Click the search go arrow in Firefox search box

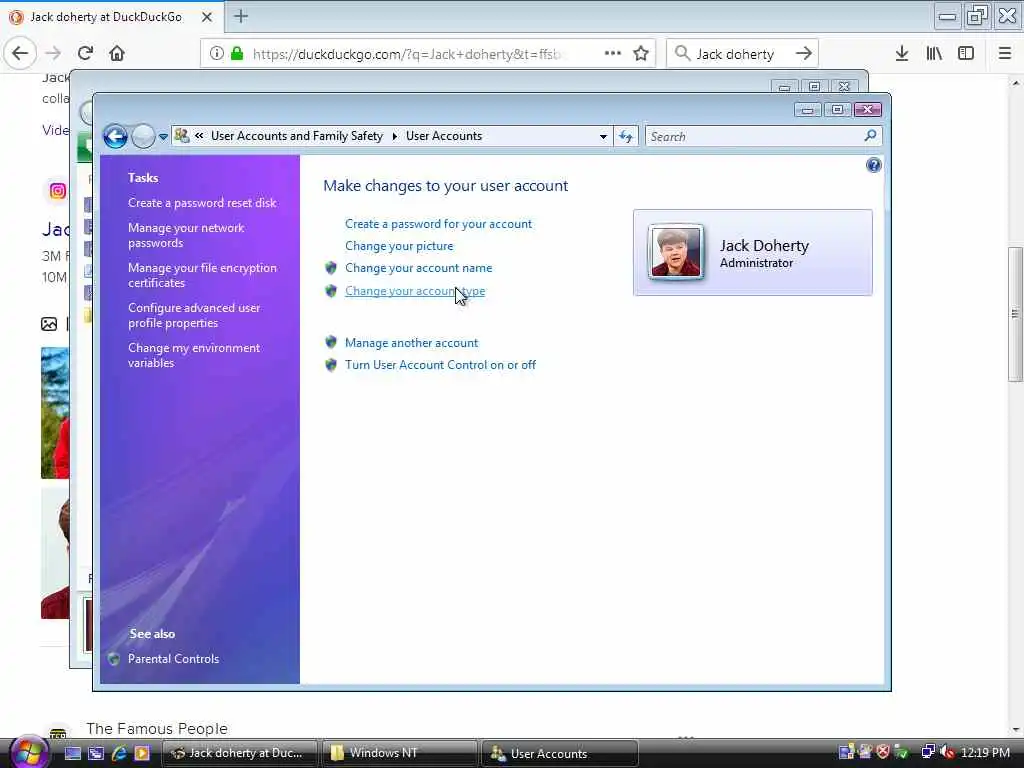pyautogui.click(x=804, y=54)
